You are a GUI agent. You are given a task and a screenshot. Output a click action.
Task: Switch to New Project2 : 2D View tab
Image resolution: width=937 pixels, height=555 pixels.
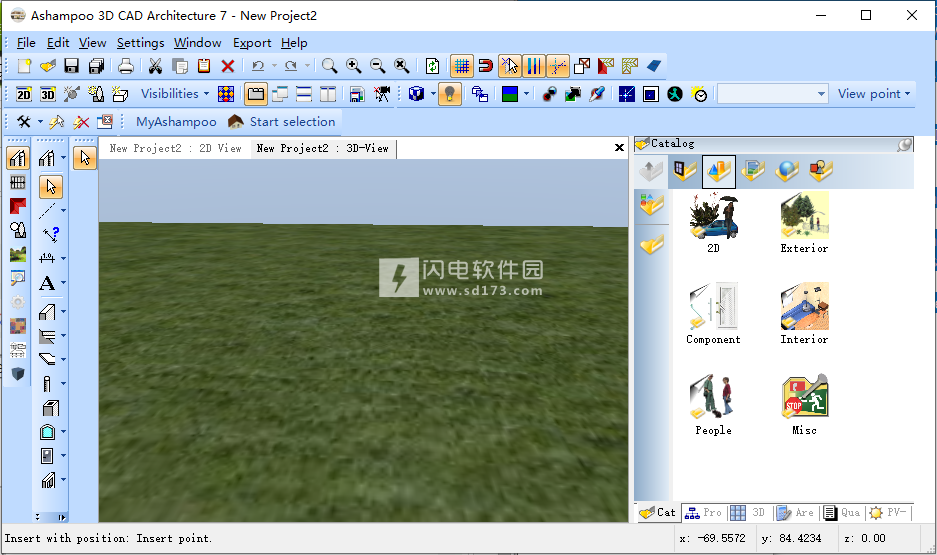point(175,148)
